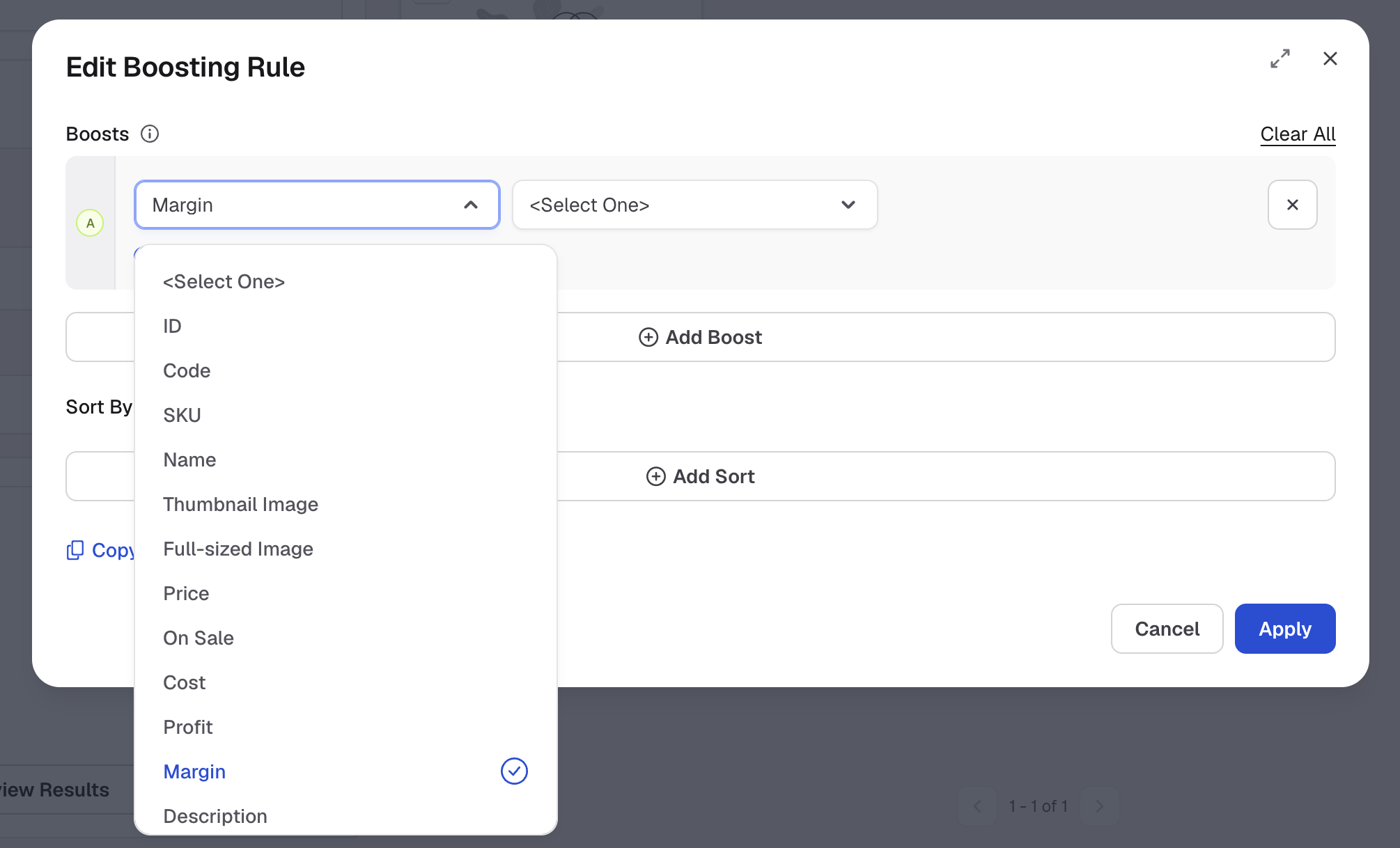Apply the boosting rule changes
This screenshot has width=1400, height=848.
[x=1285, y=629]
